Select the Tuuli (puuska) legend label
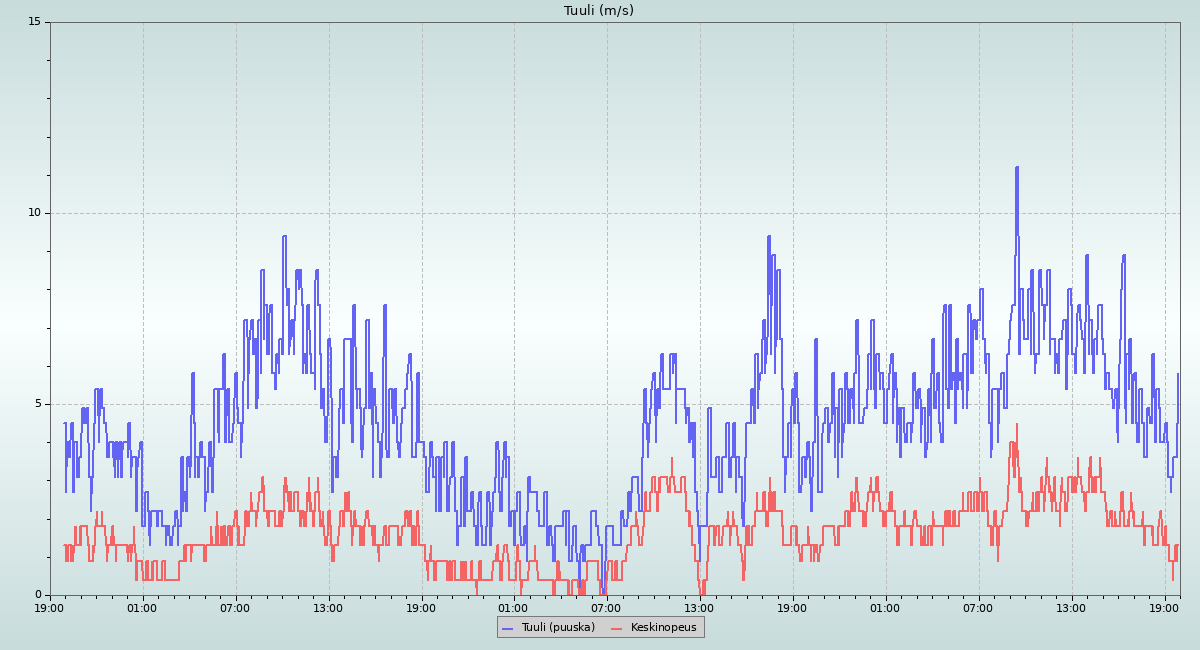Image resolution: width=1200 pixels, height=650 pixels. pos(557,628)
